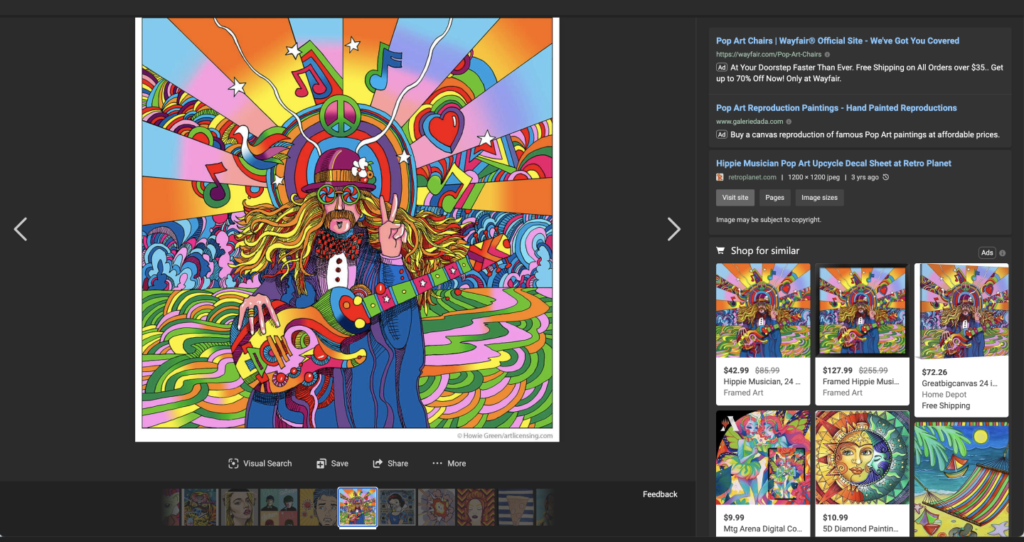This screenshot has height=542, width=1024.
Task: Open the Pop Art Chairs Wayfair ad link
Action: 837,40
